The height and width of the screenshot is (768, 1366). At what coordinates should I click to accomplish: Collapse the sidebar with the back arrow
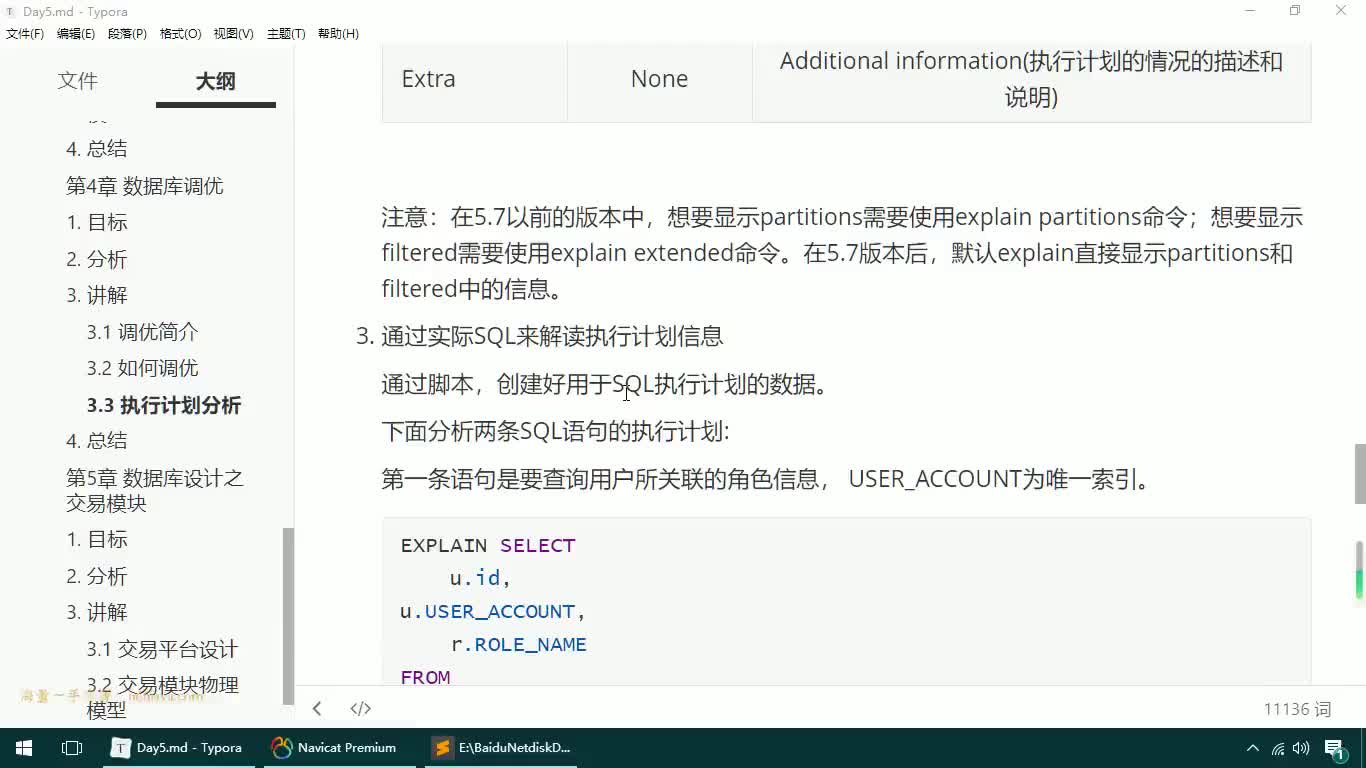point(317,708)
